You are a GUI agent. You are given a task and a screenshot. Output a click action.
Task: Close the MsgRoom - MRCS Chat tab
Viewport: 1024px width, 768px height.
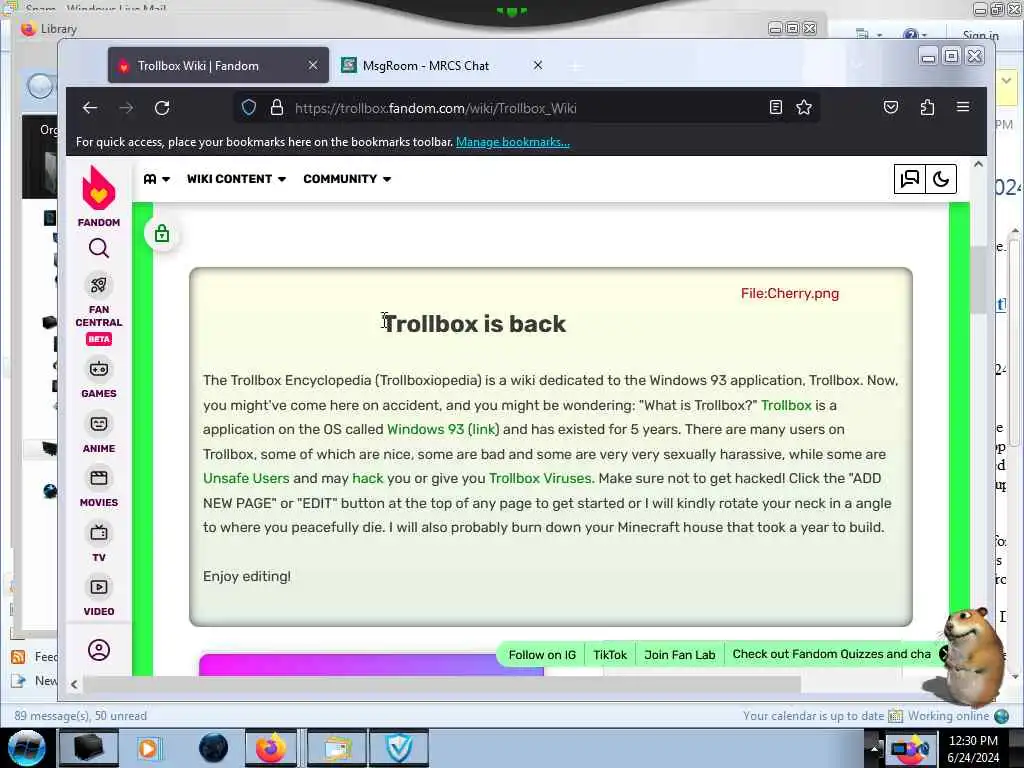click(x=537, y=65)
